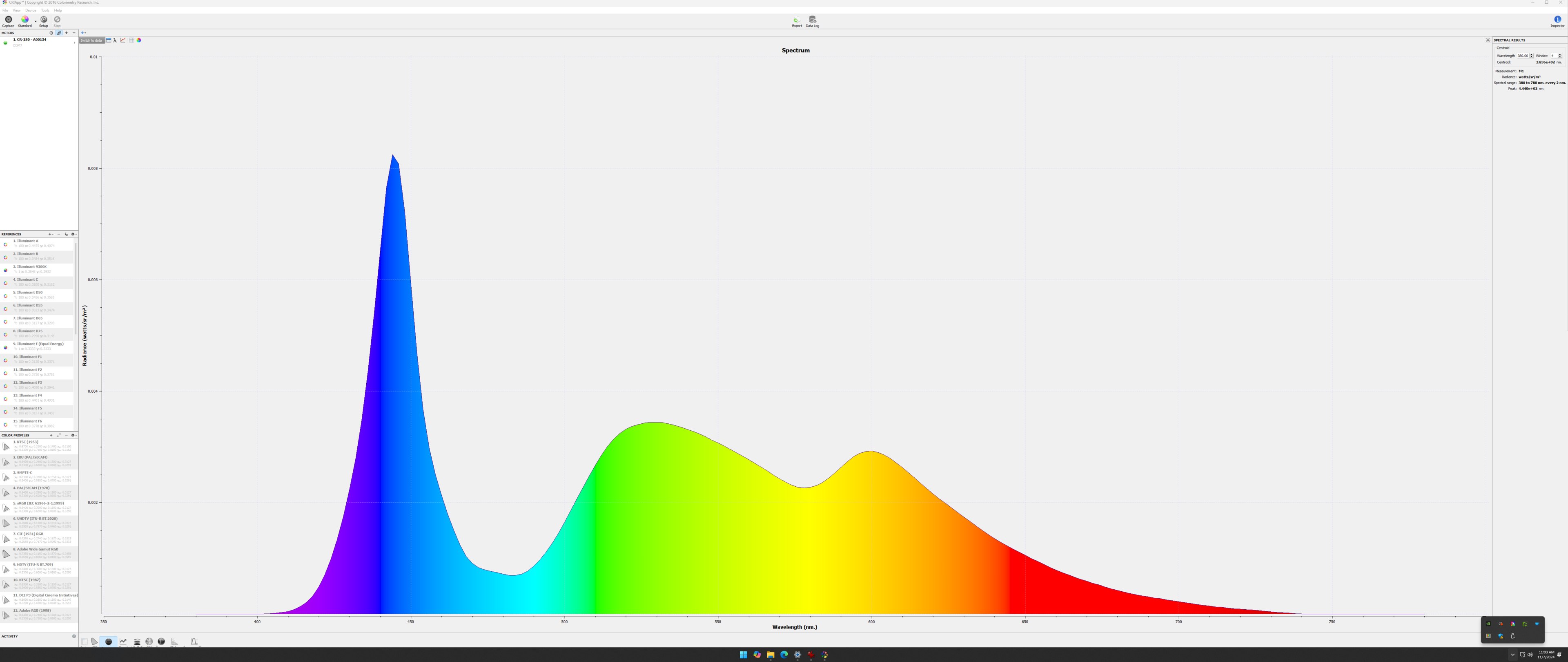The image size is (1568, 662).
Task: Toggle the grid lines icon above the chart
Action: point(131,40)
